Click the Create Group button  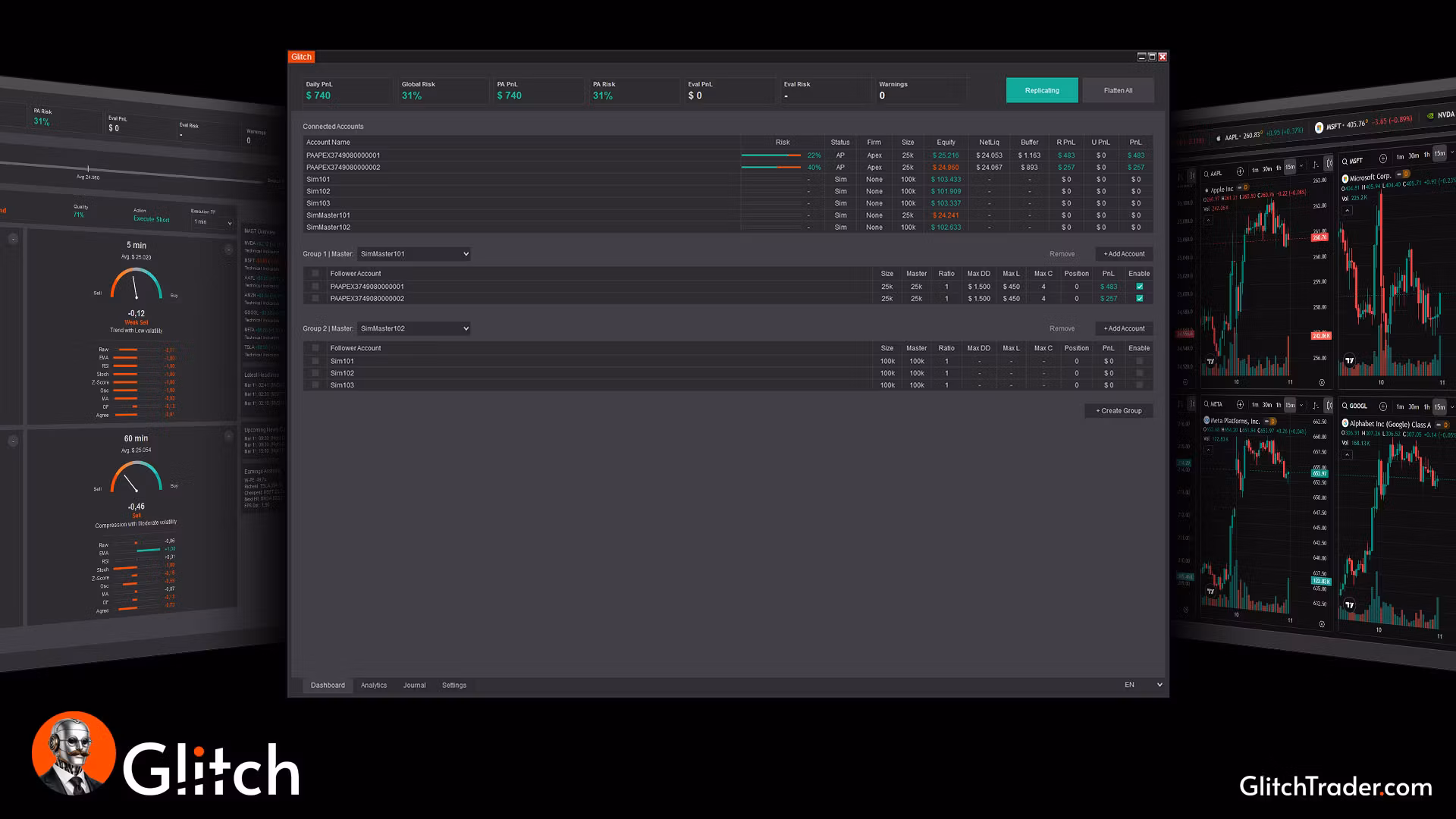pyautogui.click(x=1119, y=410)
